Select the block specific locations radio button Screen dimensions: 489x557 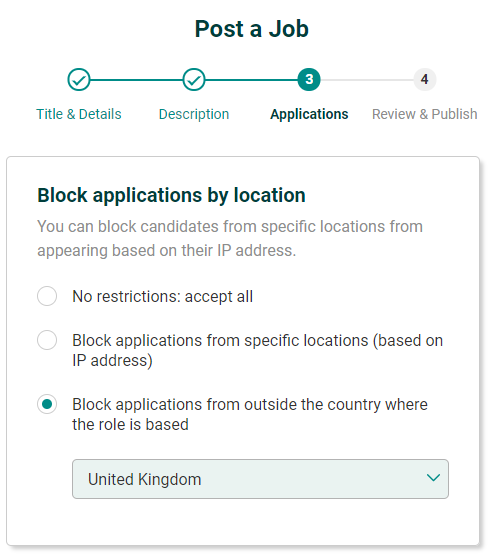[47, 340]
